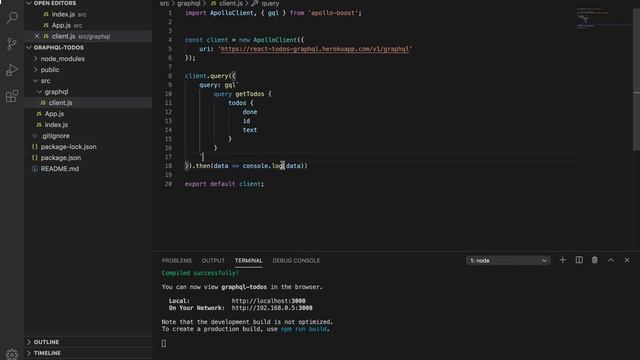Image resolution: width=640 pixels, height=360 pixels.
Task: Open the Manage gear menu
Action: (x=12, y=354)
